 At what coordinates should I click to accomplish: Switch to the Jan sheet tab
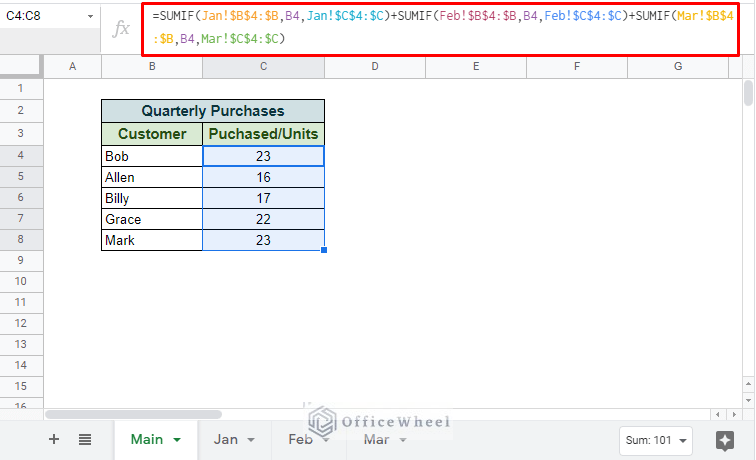tap(226, 439)
